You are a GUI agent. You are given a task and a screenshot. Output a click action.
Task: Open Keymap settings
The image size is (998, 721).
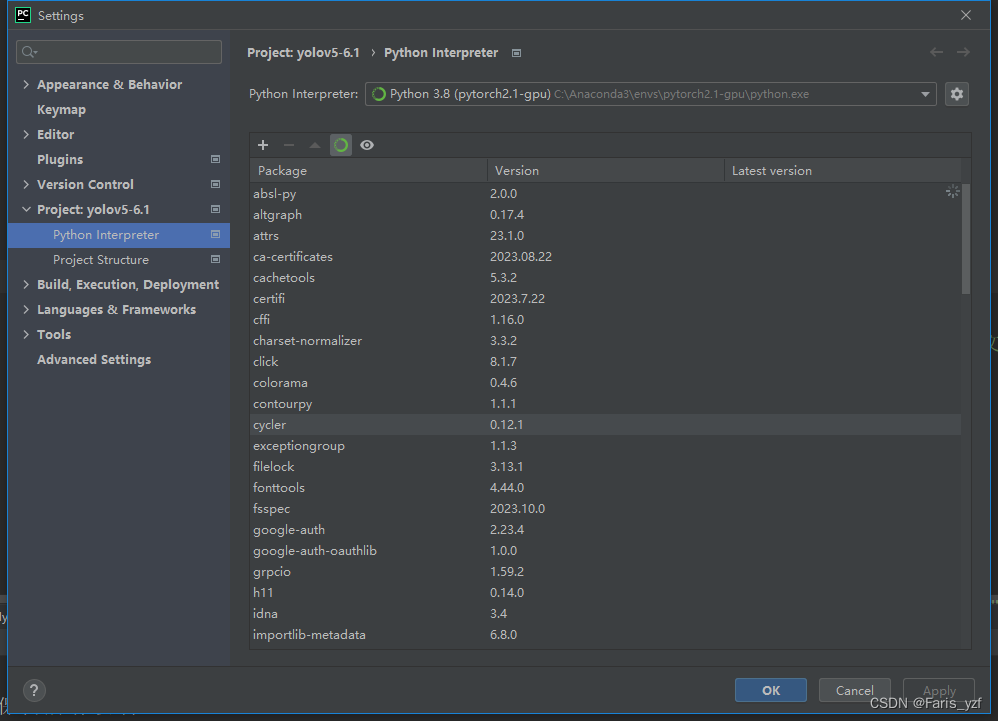point(61,109)
